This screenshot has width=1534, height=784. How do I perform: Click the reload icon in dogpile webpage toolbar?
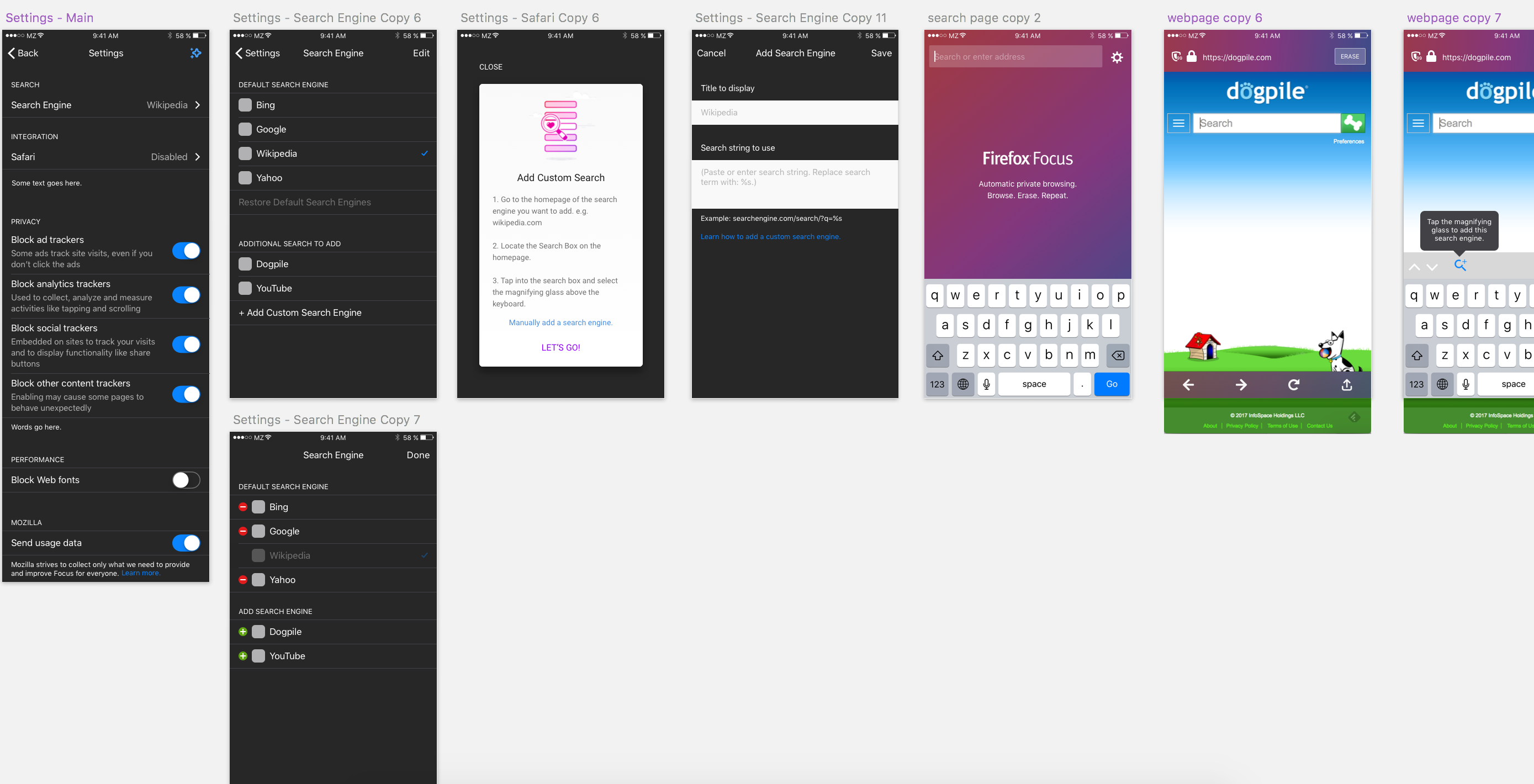click(1293, 385)
